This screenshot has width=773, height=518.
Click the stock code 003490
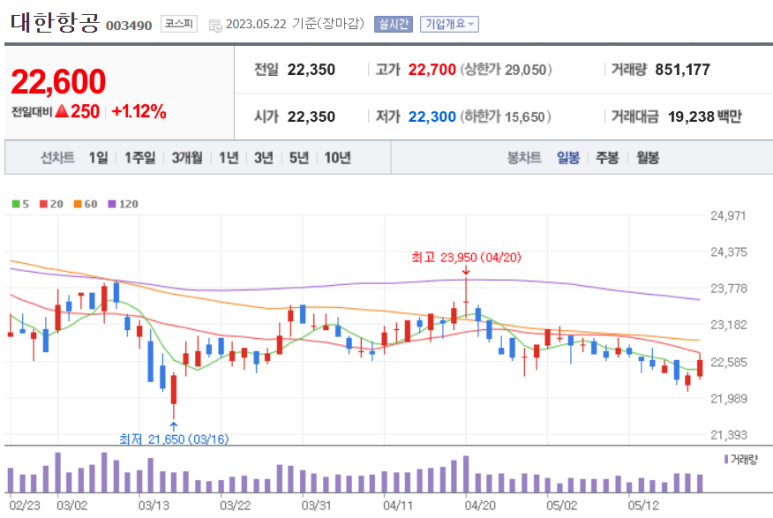[x=129, y=26]
